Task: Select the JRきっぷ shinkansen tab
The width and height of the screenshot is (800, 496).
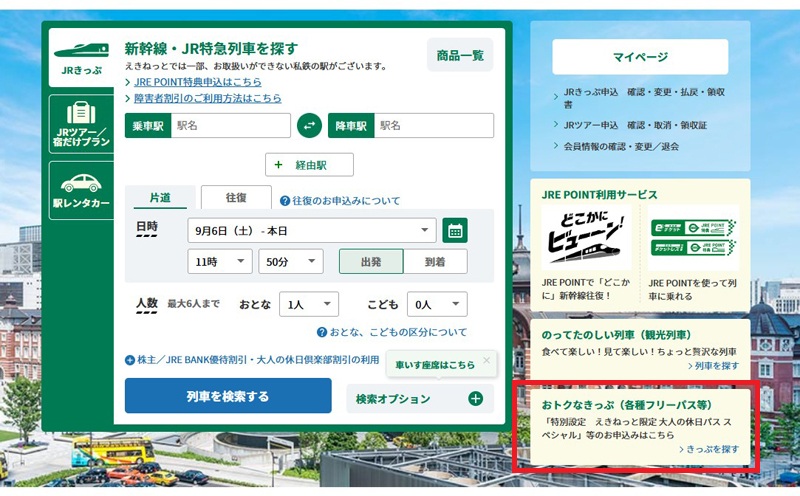Action: point(81,58)
